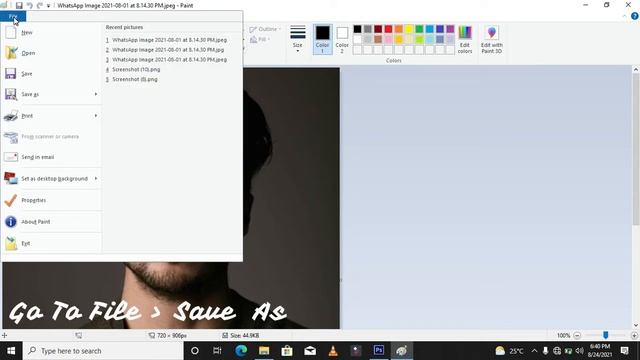This screenshot has height=360, width=640.
Task: Click the Undo arrow in title bar
Action: pyautogui.click(x=30, y=5)
